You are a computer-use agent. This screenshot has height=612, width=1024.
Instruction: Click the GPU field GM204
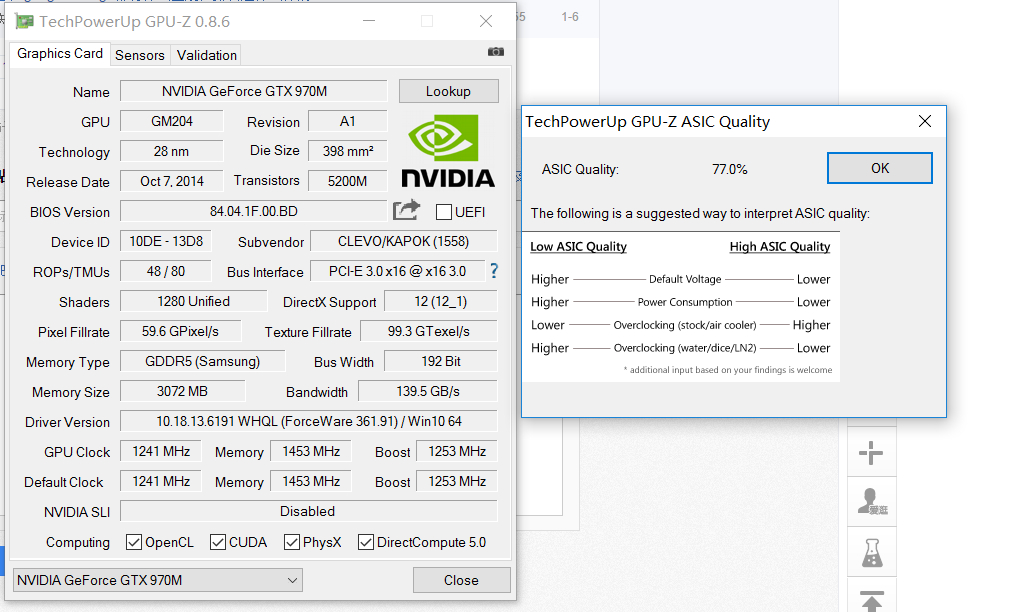pos(172,121)
